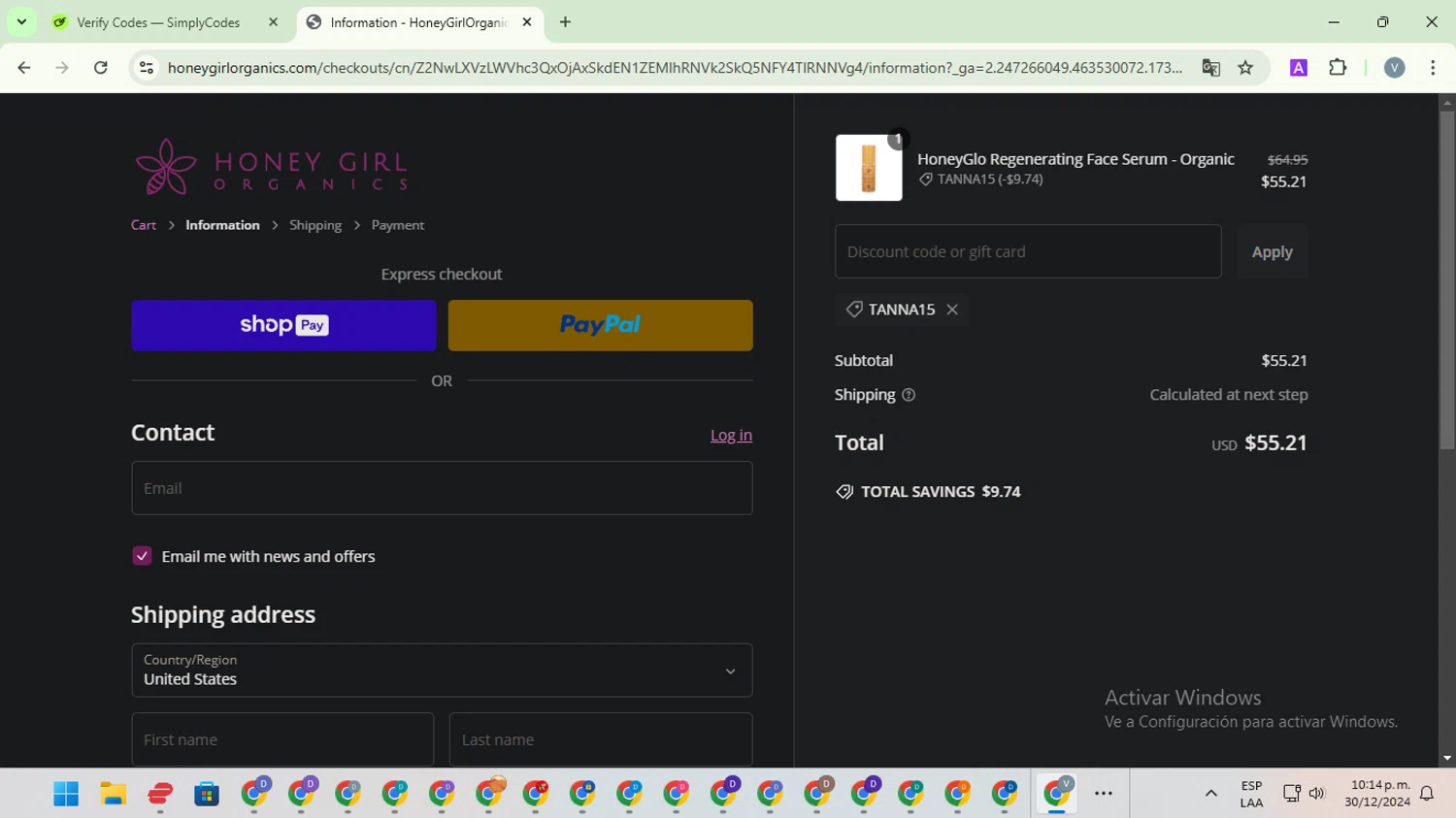Image resolution: width=1456 pixels, height=818 pixels.
Task: Remove the TANNA15 discount code
Action: tap(952, 310)
